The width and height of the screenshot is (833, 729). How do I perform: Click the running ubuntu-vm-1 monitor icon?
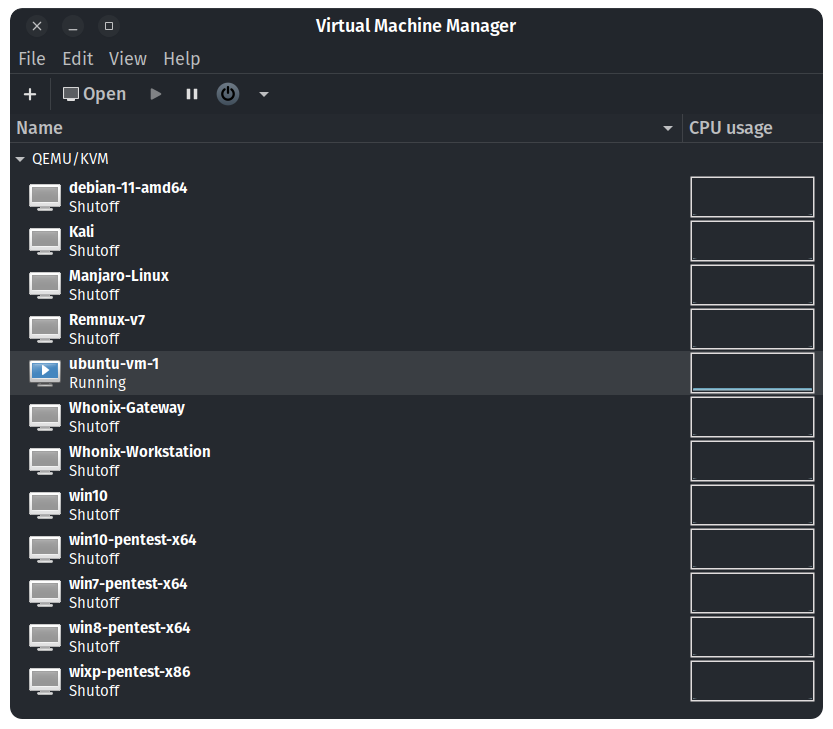pyautogui.click(x=45, y=373)
